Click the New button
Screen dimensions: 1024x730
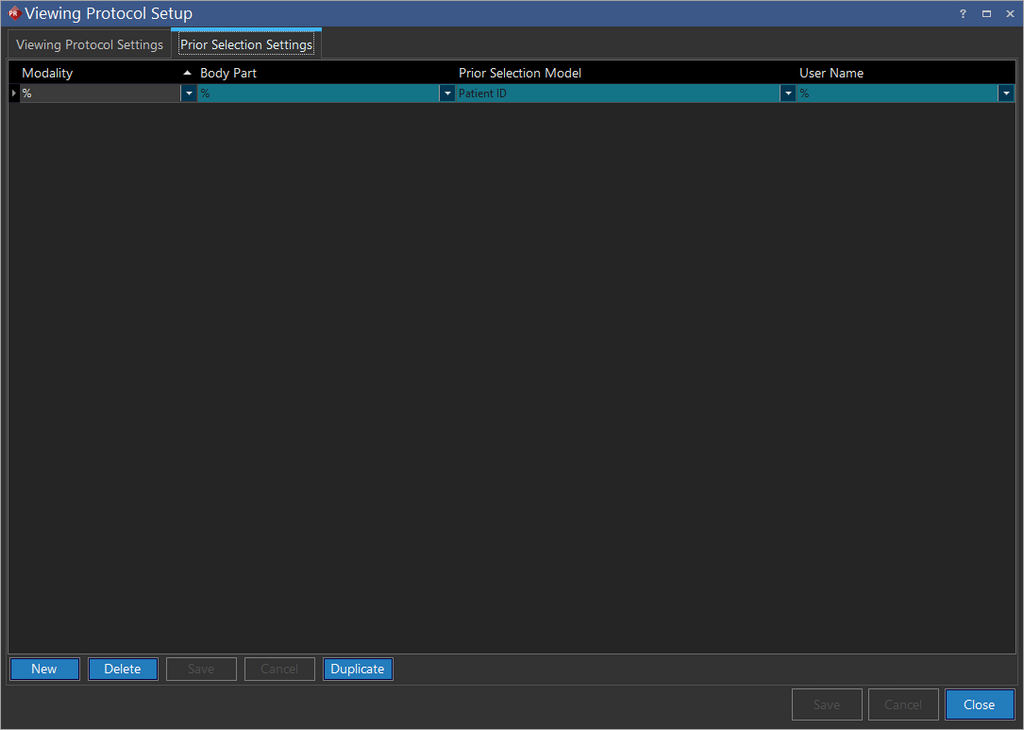pyautogui.click(x=44, y=669)
